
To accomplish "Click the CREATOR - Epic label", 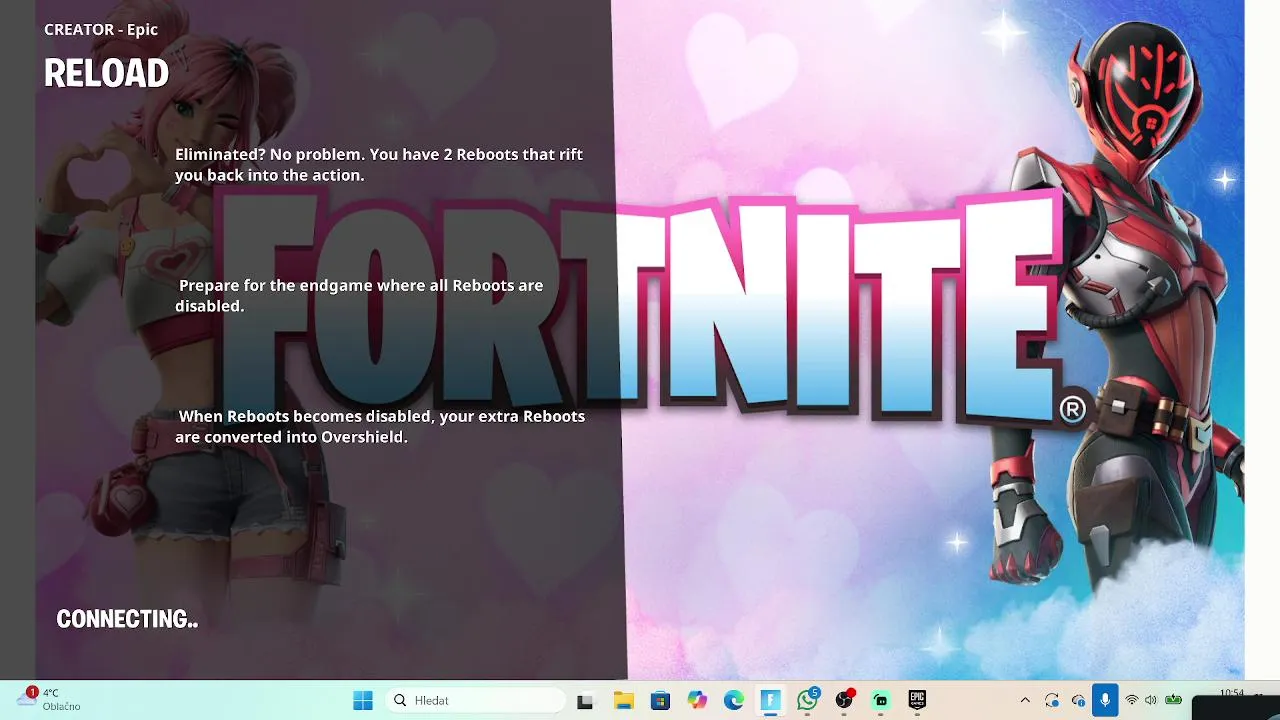I will tap(101, 29).
